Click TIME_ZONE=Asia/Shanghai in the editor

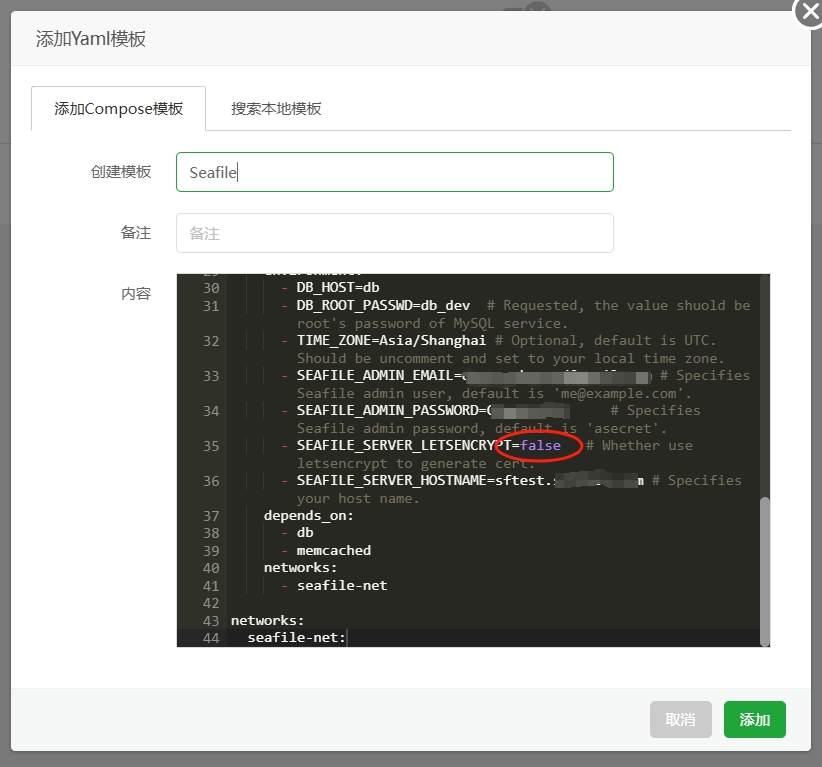pyautogui.click(x=391, y=340)
